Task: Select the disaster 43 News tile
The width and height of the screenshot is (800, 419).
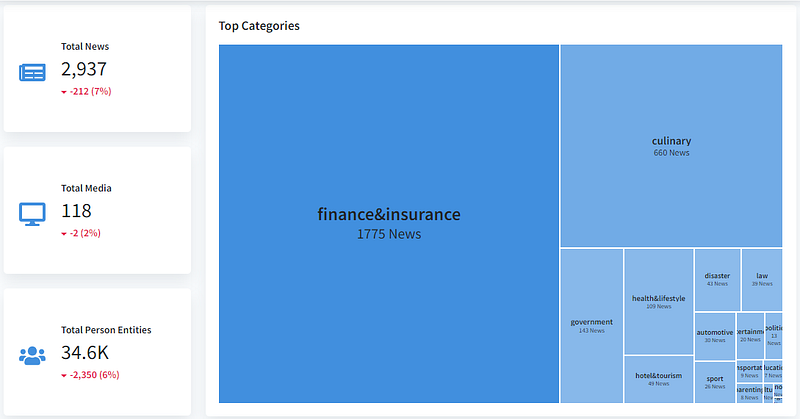Action: 717,280
